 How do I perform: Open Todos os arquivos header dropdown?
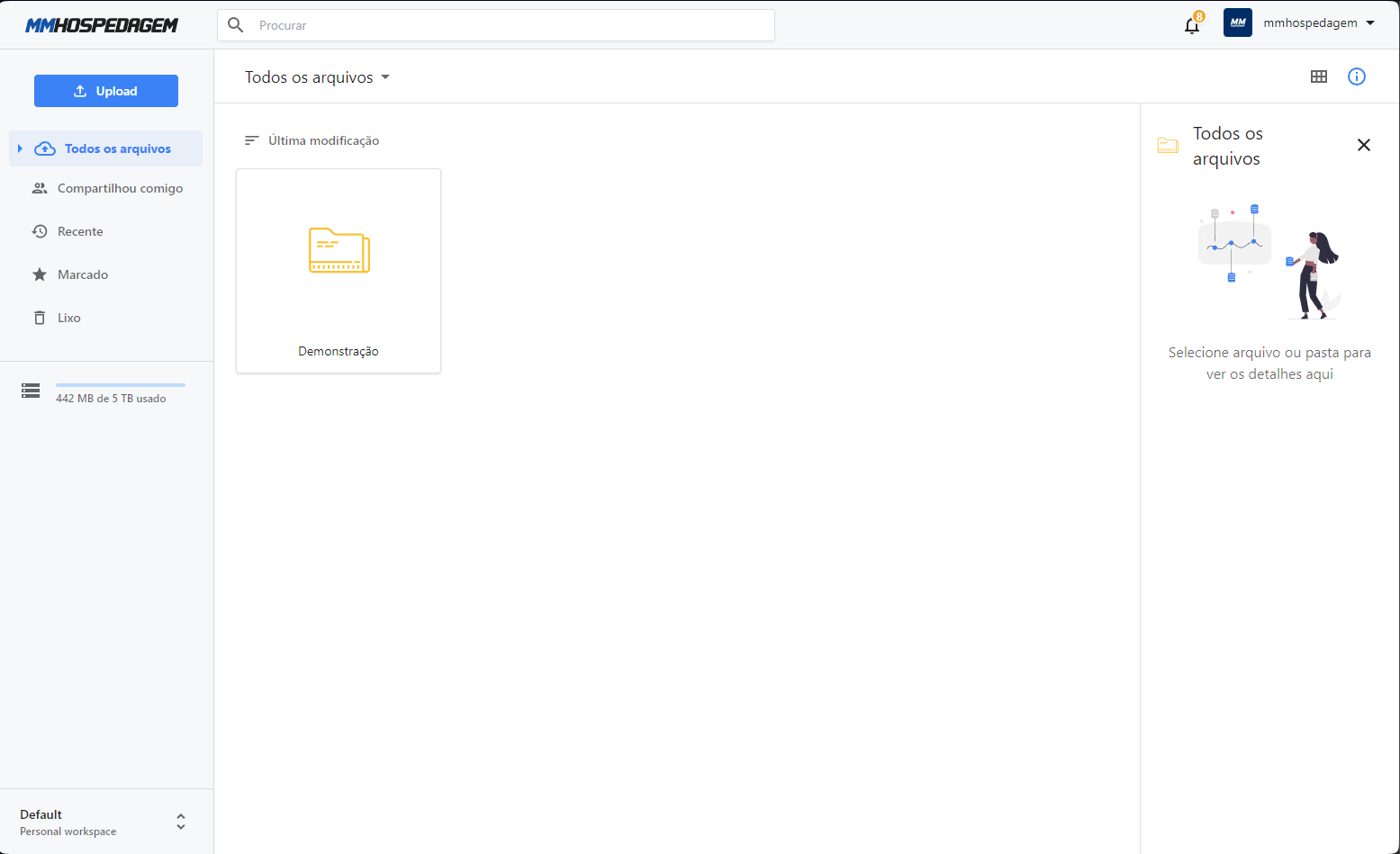point(317,77)
